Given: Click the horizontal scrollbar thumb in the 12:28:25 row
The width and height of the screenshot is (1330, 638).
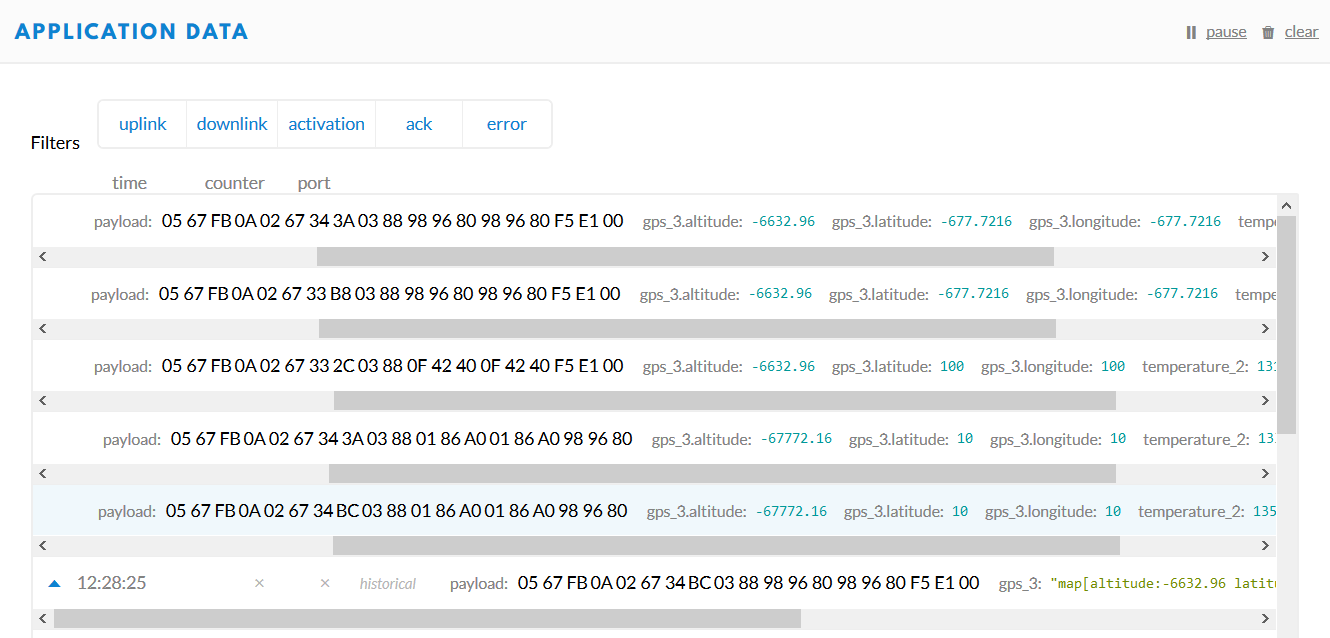Looking at the screenshot, I should [427, 619].
